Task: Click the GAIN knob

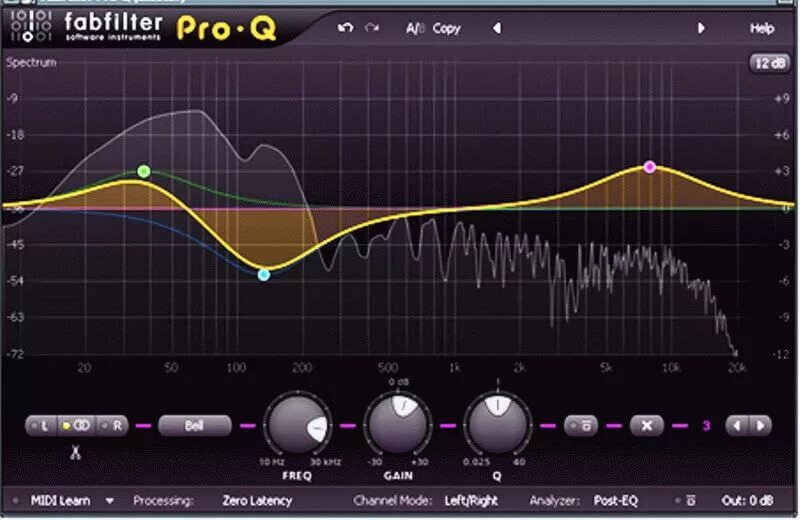Action: (x=398, y=425)
